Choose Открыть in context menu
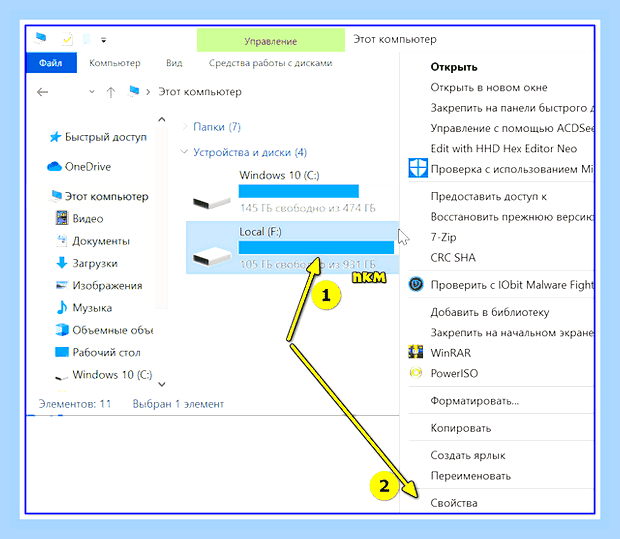The image size is (620, 539). pyautogui.click(x=454, y=67)
